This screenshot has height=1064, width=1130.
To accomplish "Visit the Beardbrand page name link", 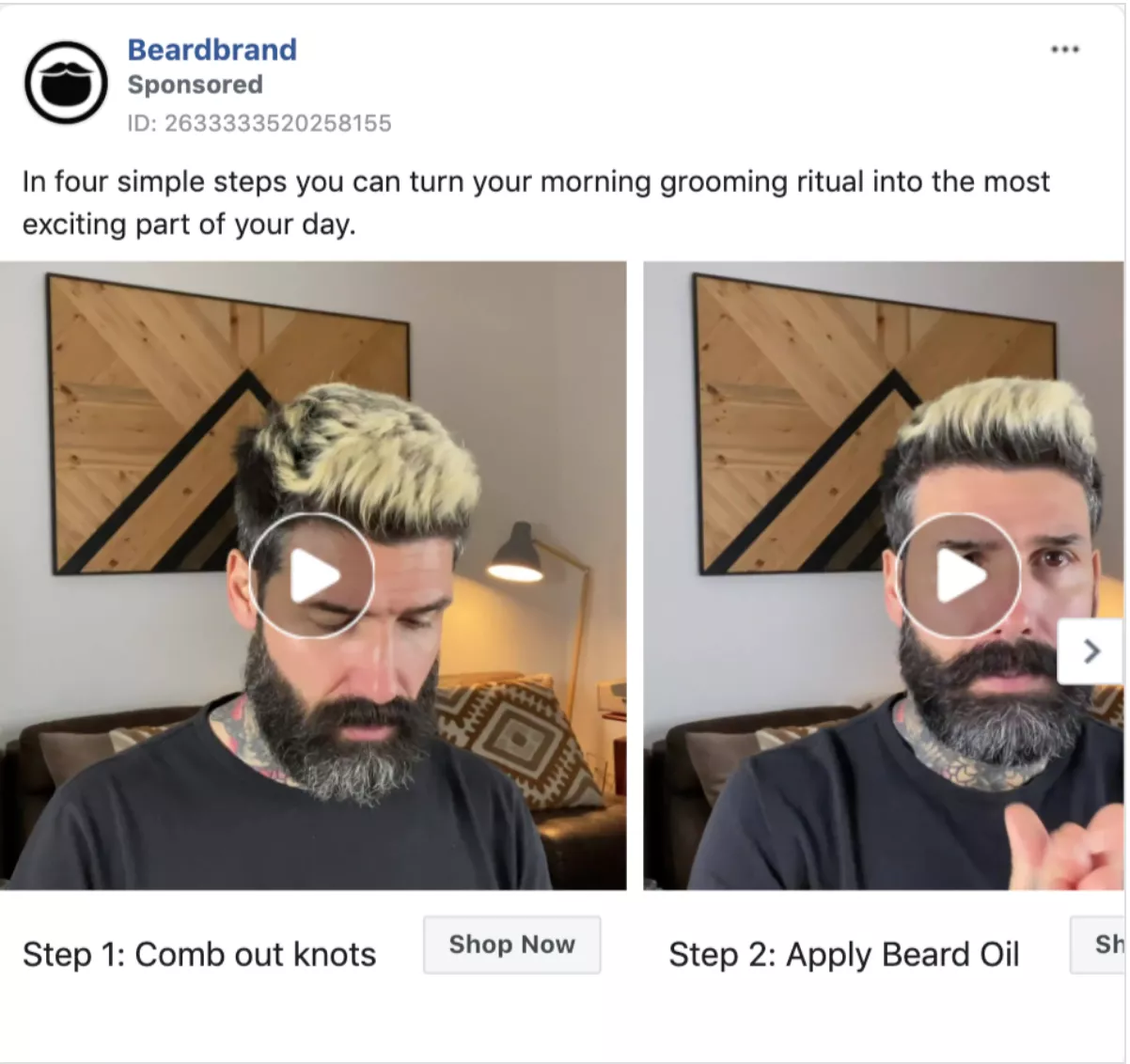I will coord(212,49).
